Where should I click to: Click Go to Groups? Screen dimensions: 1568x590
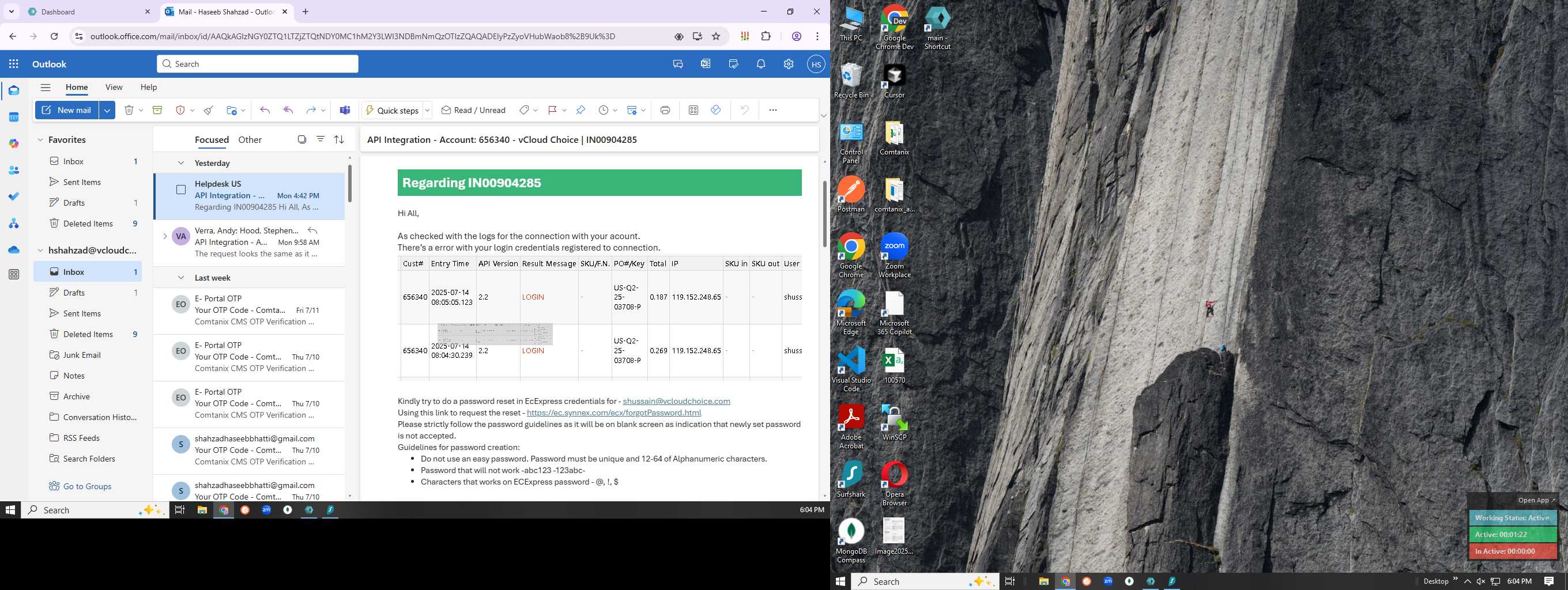[x=87, y=487]
